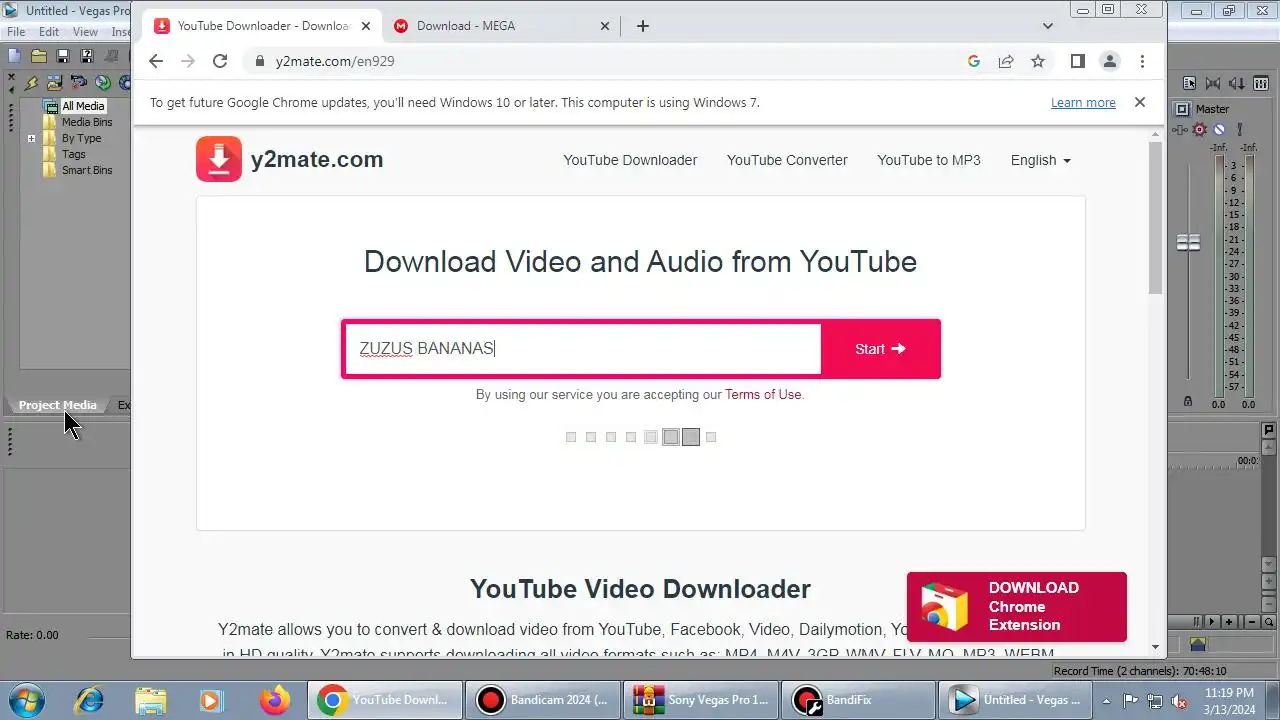
Task: Select All Media tree item
Action: click(83, 106)
